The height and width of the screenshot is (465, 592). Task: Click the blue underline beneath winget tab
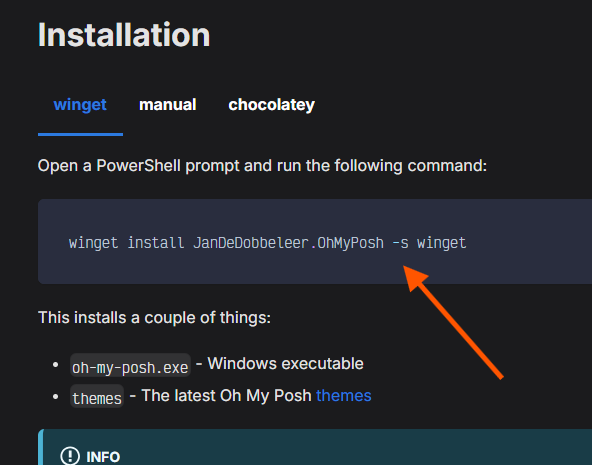(x=80, y=134)
